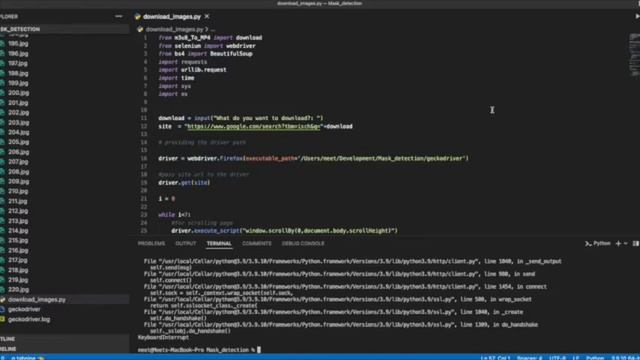Click the log file icon beside geckodriver.log

pyautogui.click(x=2, y=319)
